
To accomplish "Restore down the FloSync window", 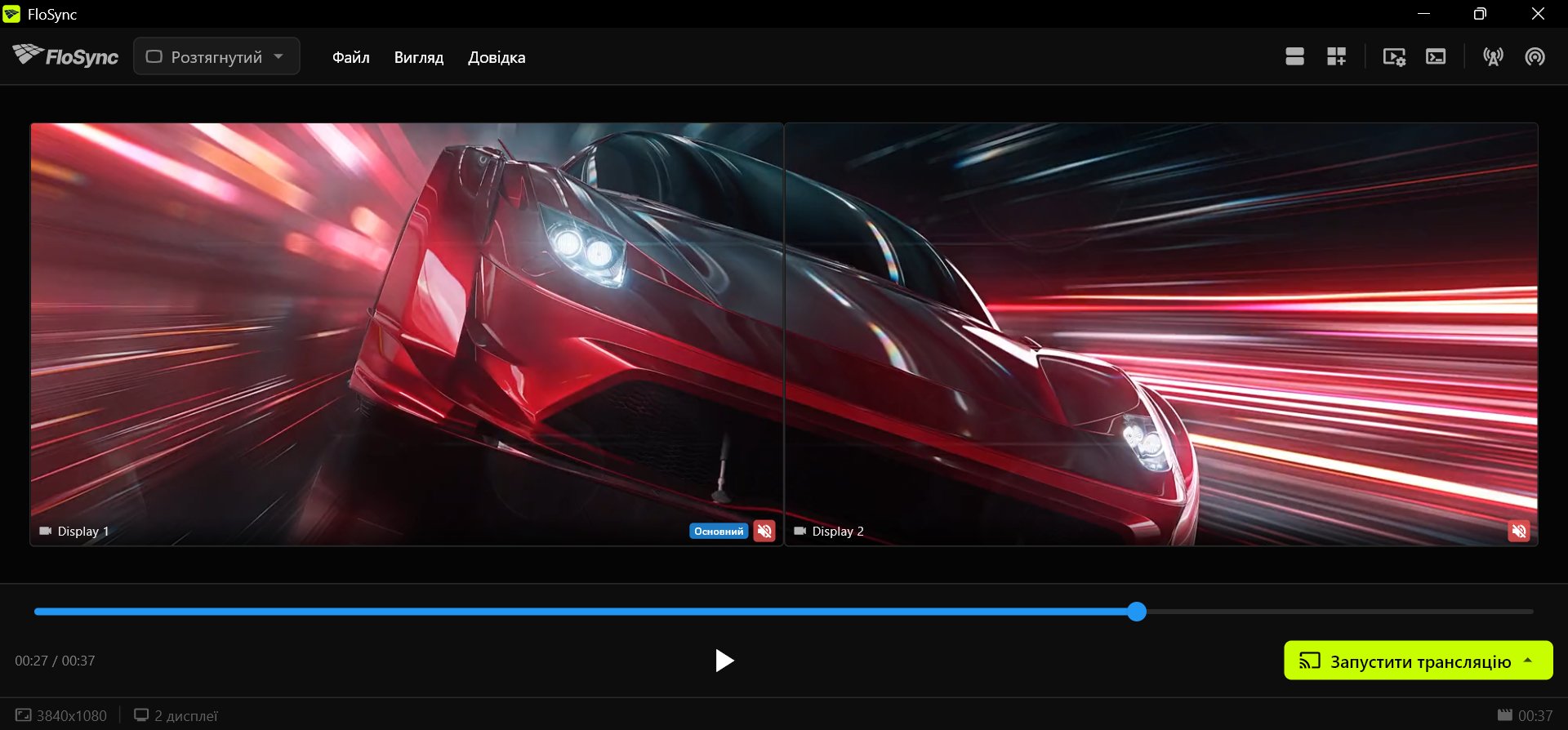I will (1480, 14).
